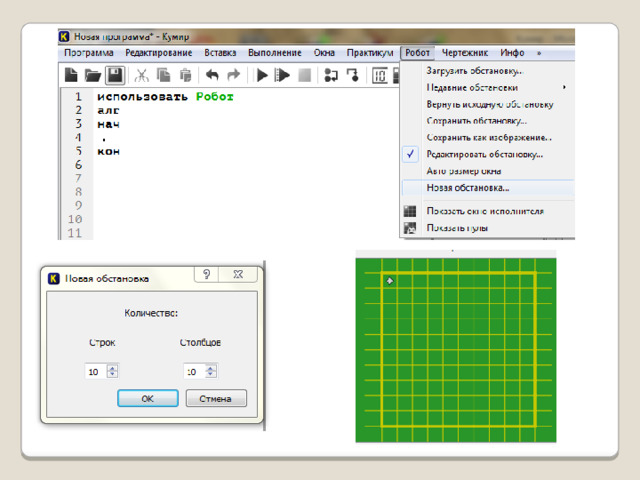This screenshot has width=640, height=480.
Task: Select 'Новая обстановка...' menu entry
Action: (468, 187)
